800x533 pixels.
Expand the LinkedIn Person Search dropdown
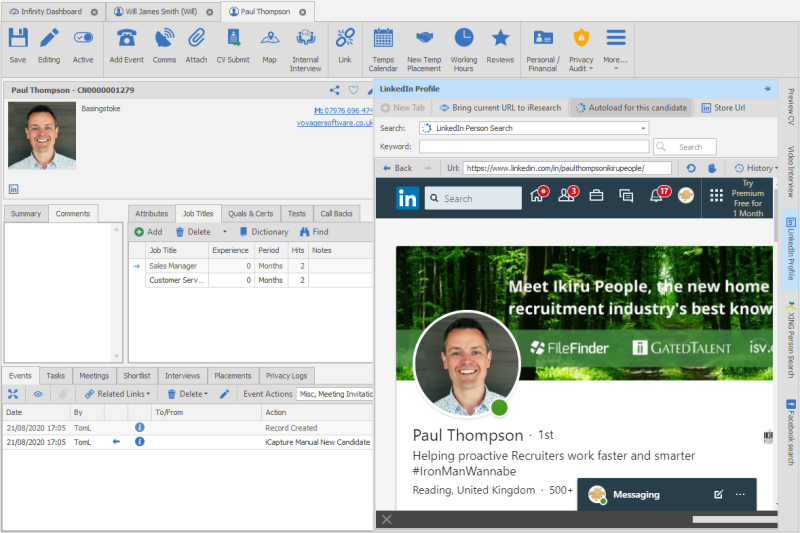642,128
